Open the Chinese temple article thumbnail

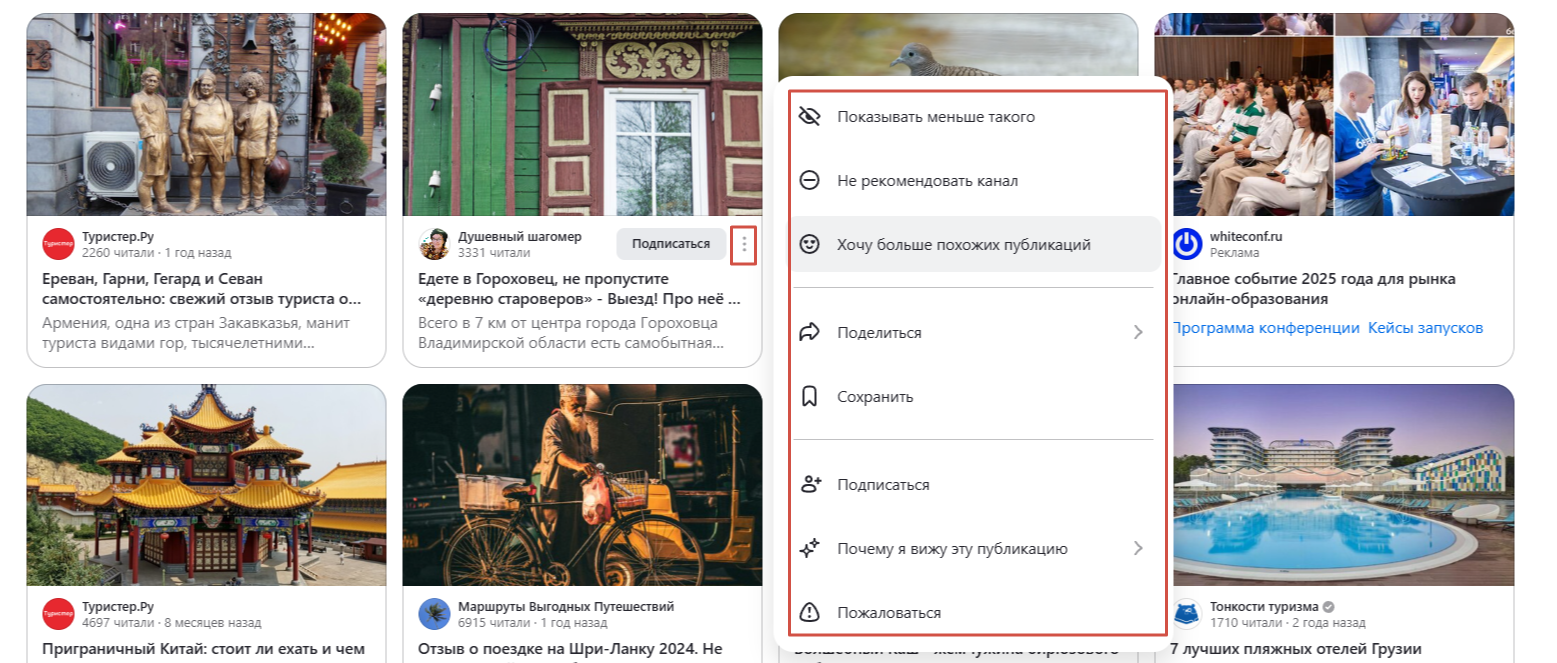pos(206,485)
